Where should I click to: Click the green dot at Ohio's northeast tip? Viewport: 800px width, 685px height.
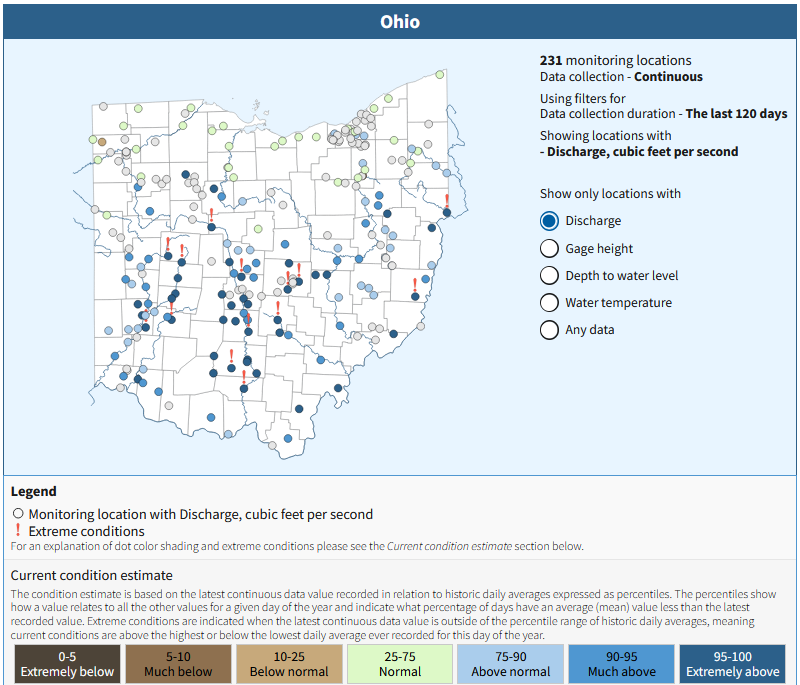440,75
